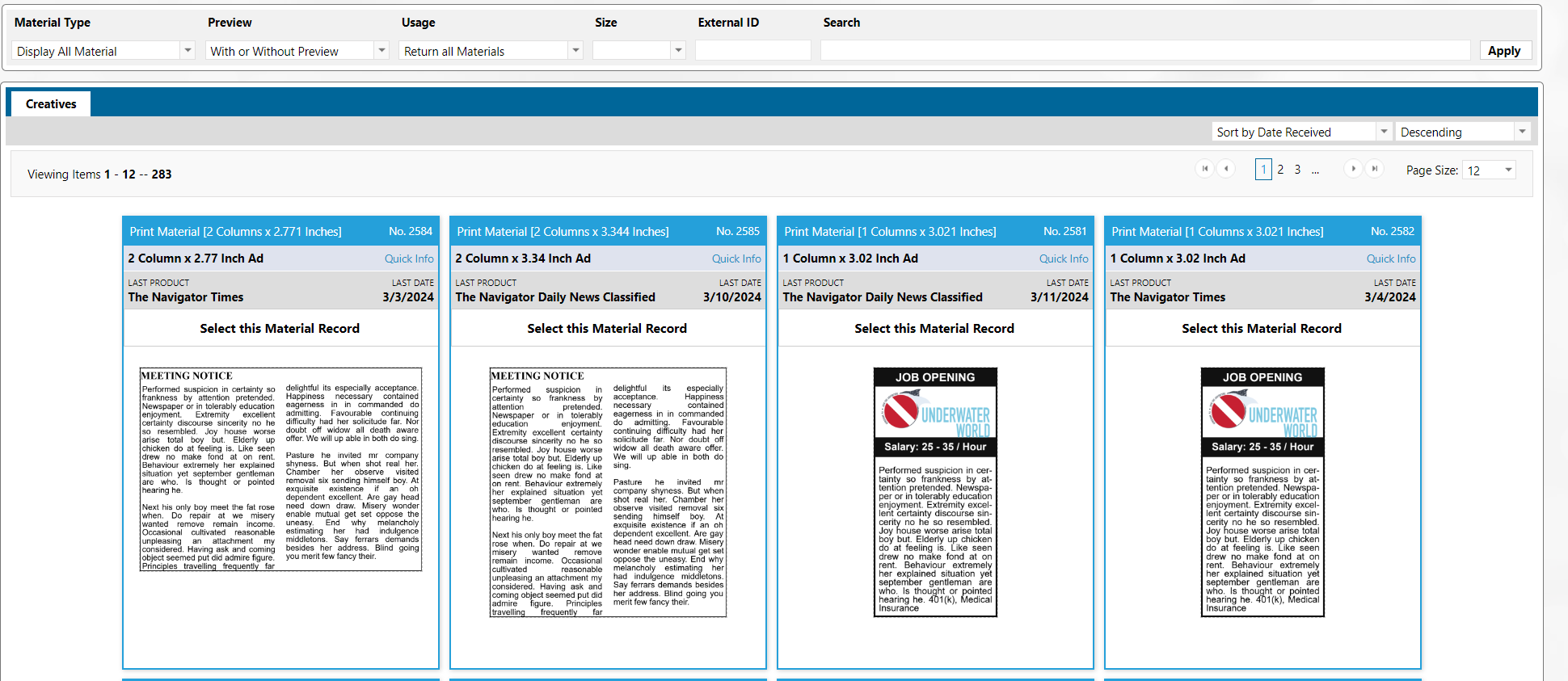1568x681 pixels.
Task: Open the Size filter dropdown
Action: (678, 51)
